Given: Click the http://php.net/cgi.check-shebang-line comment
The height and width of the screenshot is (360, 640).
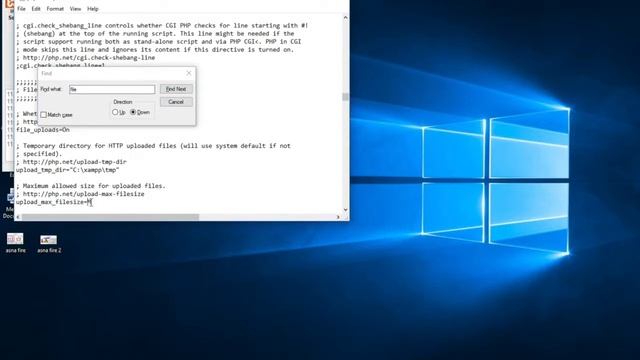Looking at the screenshot, I should coord(86,58).
